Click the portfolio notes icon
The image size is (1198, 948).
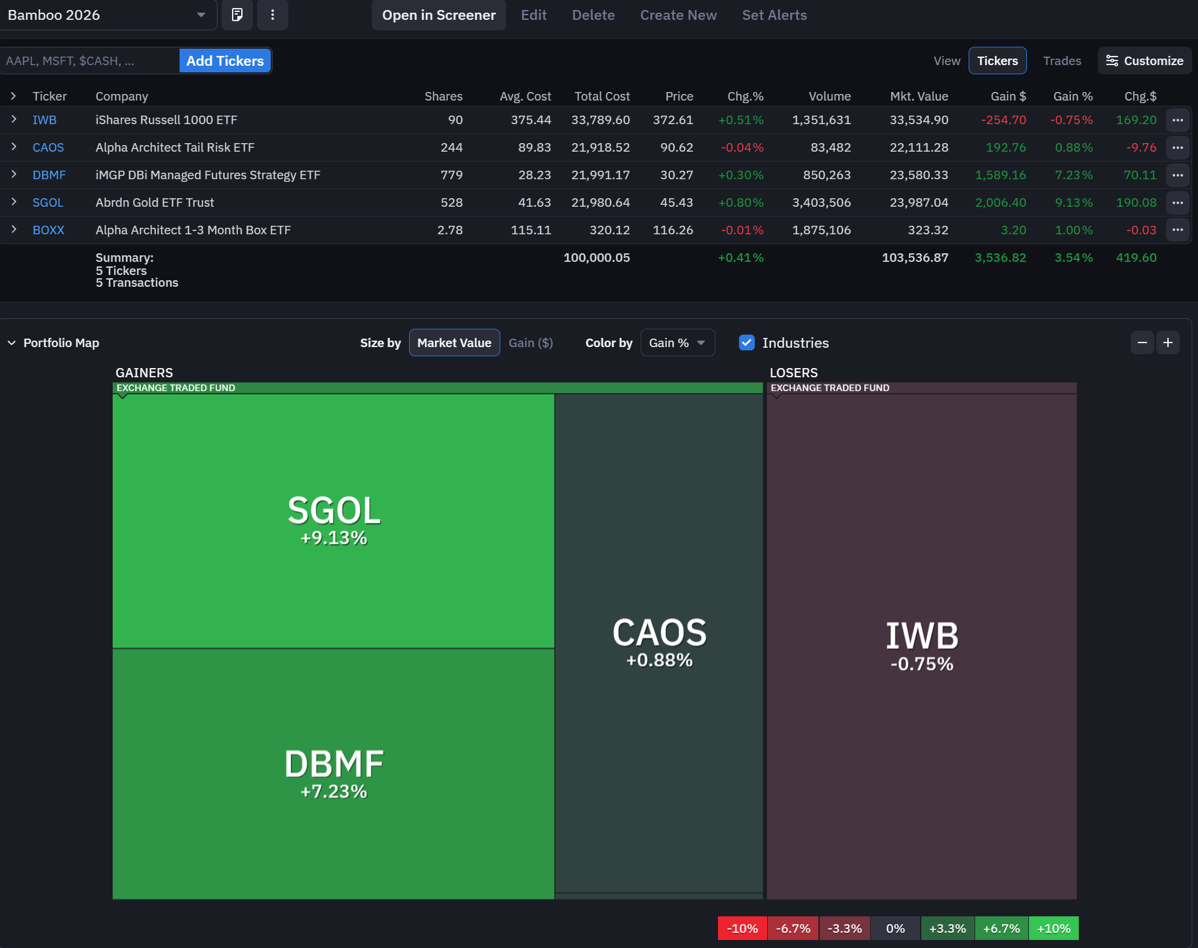click(x=237, y=15)
